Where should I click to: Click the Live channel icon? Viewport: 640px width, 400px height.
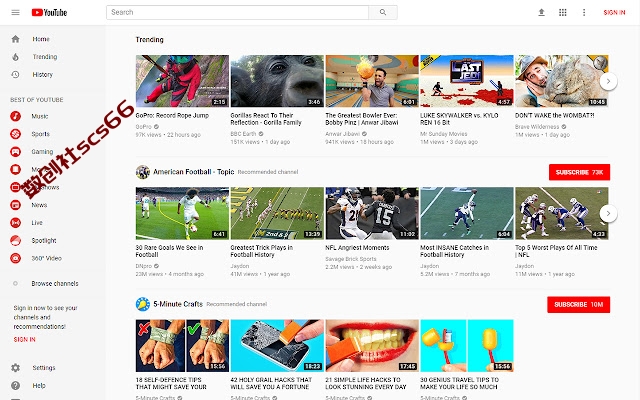tap(16, 223)
